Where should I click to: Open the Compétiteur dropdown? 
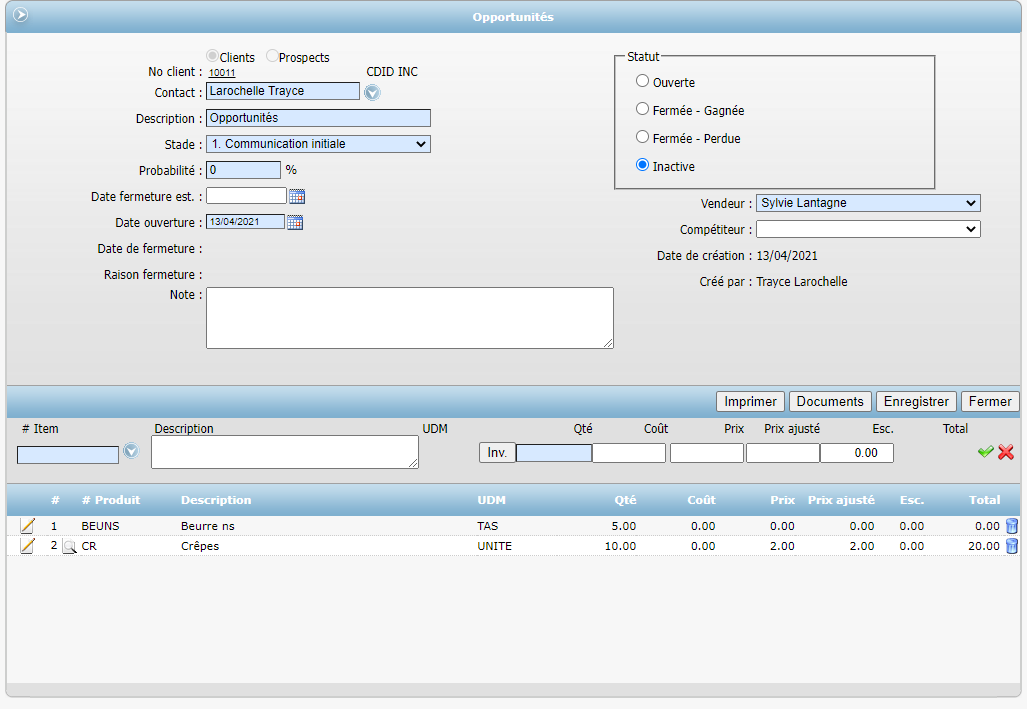tap(868, 229)
